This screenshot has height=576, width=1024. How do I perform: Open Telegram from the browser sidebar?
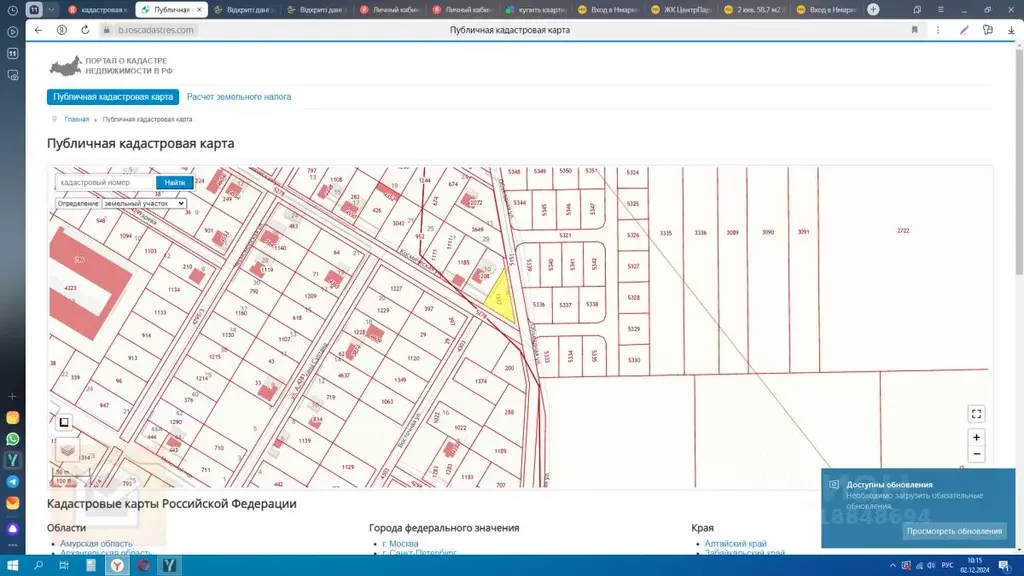click(12, 481)
